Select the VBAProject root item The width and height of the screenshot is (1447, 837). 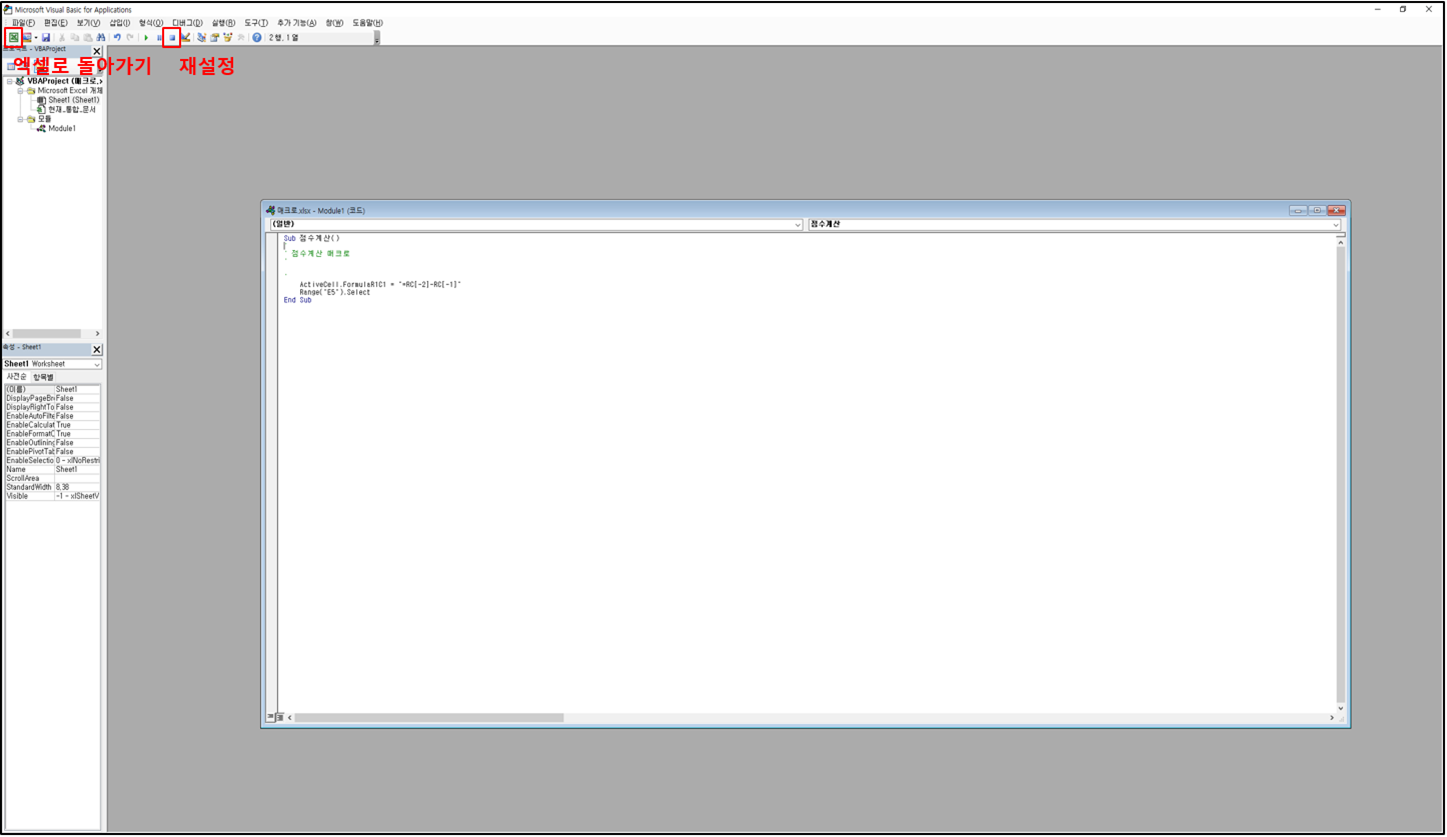[x=59, y=81]
